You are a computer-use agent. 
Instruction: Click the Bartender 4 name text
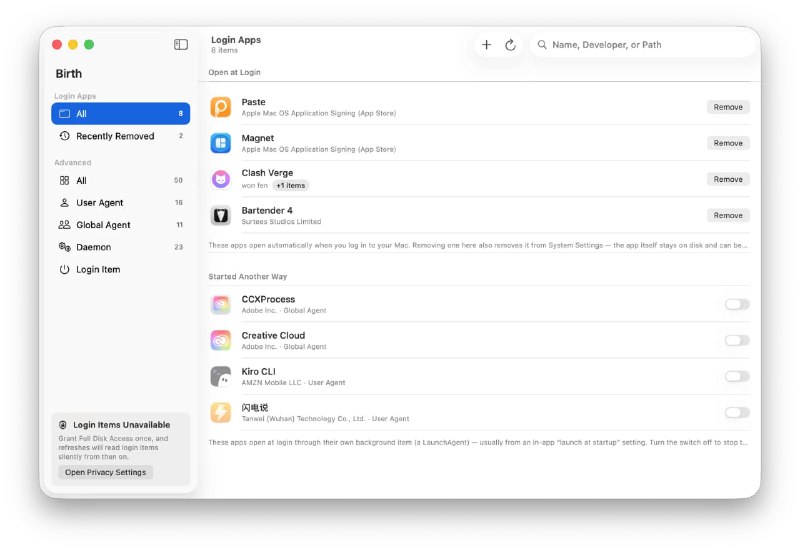pyautogui.click(x=267, y=210)
